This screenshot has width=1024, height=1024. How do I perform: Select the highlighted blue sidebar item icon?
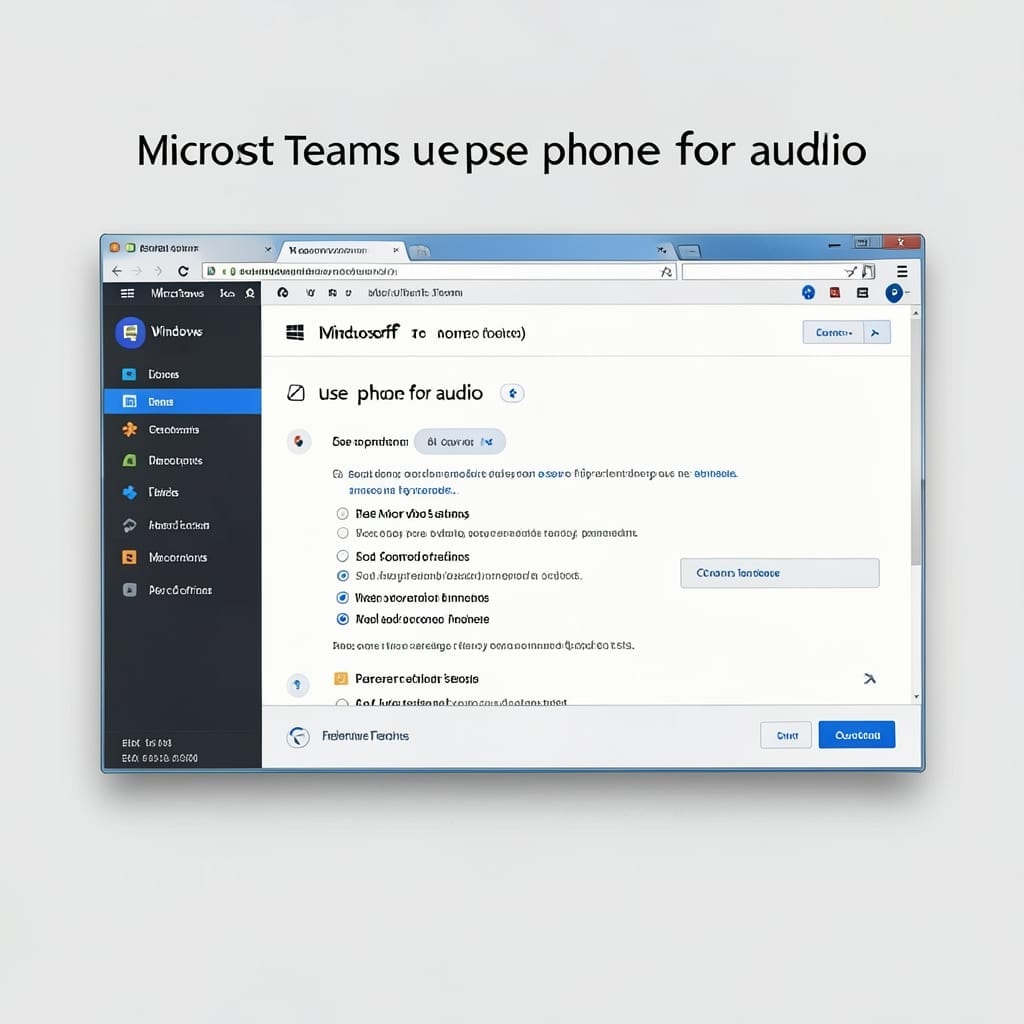[129, 402]
